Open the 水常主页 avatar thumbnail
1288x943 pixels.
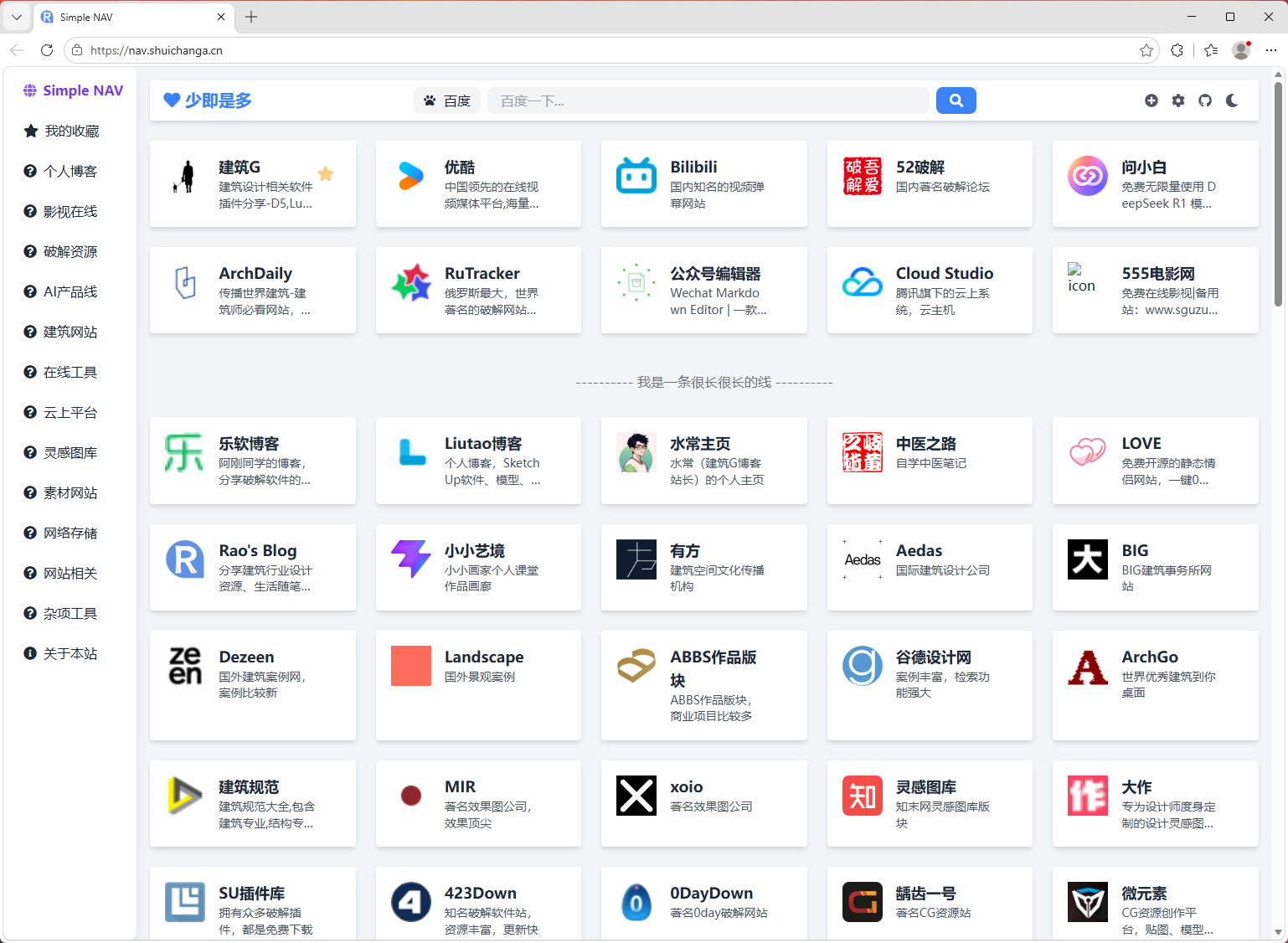point(636,452)
